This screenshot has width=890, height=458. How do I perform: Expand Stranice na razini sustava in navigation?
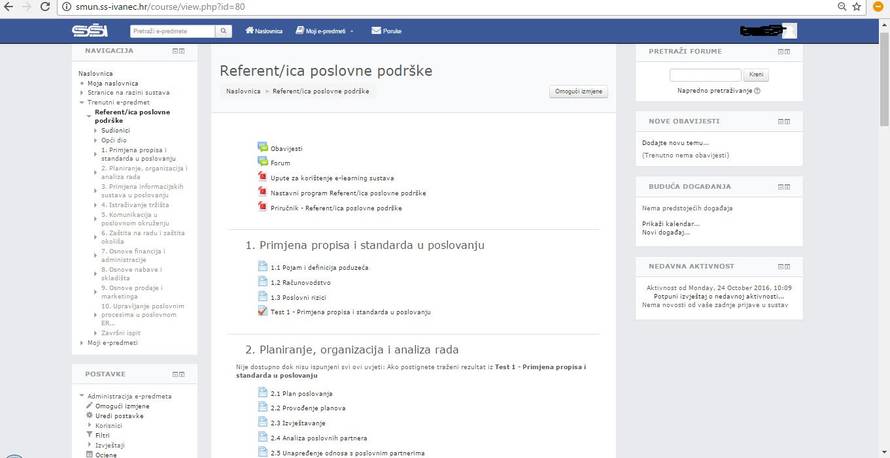[x=82, y=93]
